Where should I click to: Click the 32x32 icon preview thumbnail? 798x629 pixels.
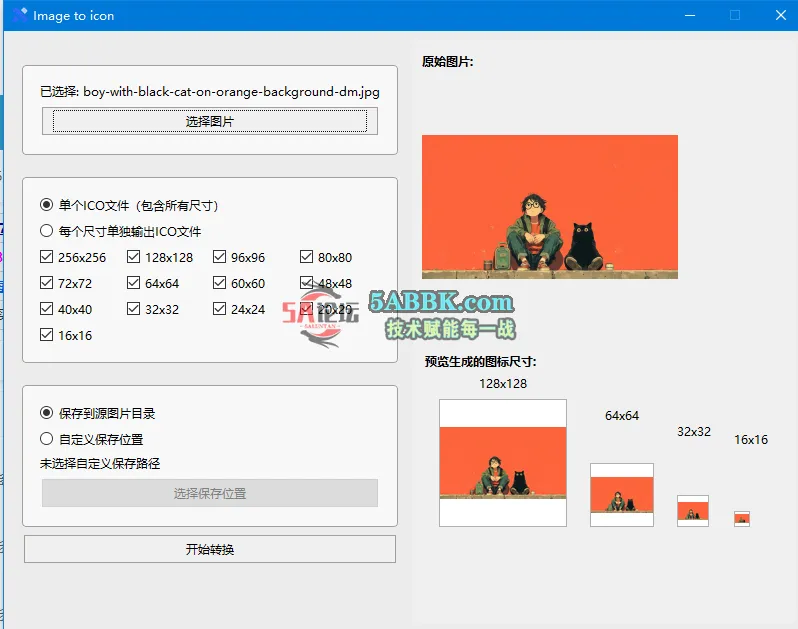coord(693,510)
